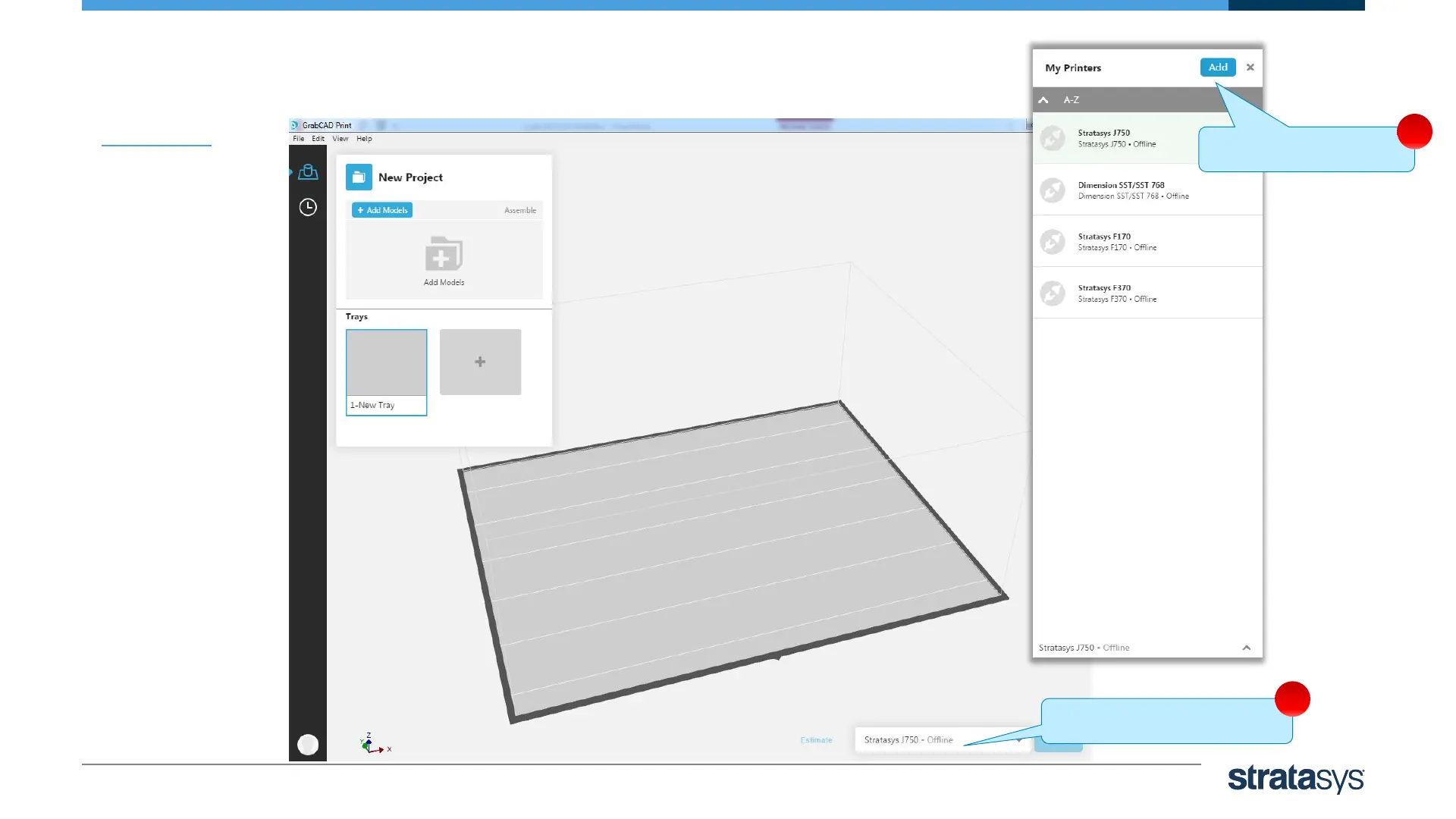
Task: Add a new tray with plus tile
Action: tap(480, 362)
